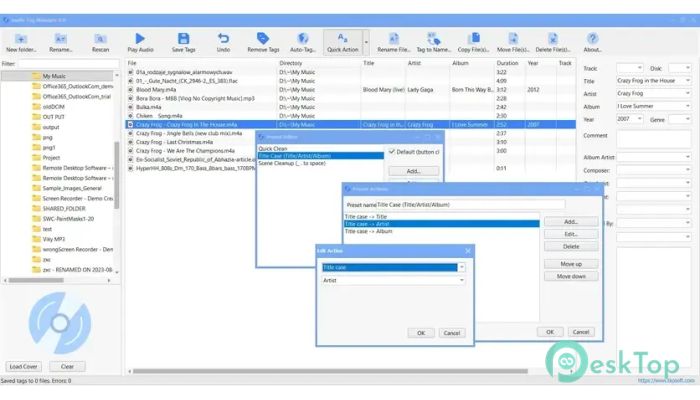Viewport: 700px width, 400px height.
Task: Open the Composer dropdown
Action: click(688, 170)
